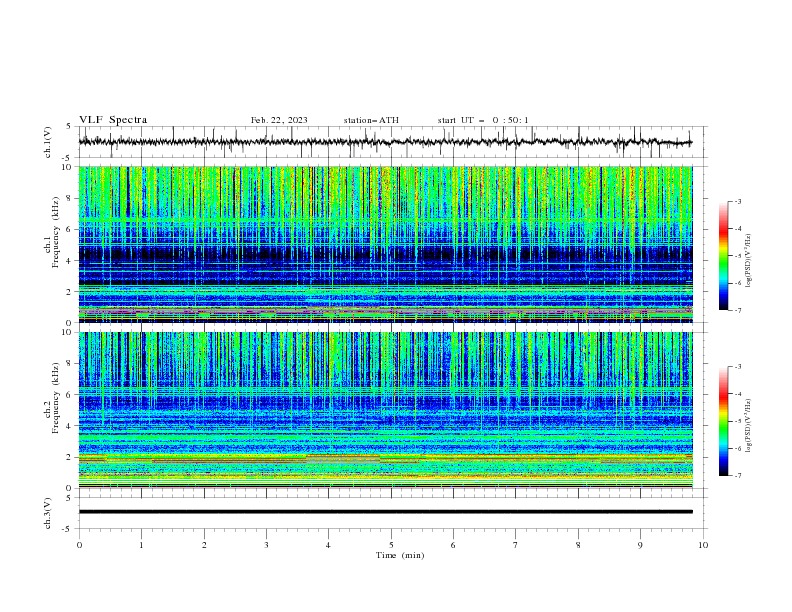
Task: Click the time axis tick label '3'
Action: click(x=266, y=545)
